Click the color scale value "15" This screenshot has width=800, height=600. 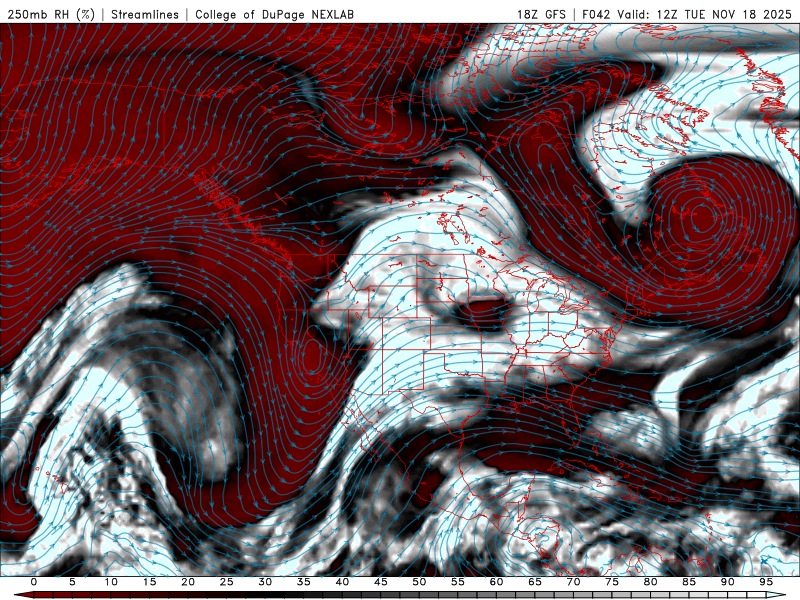tap(149, 582)
